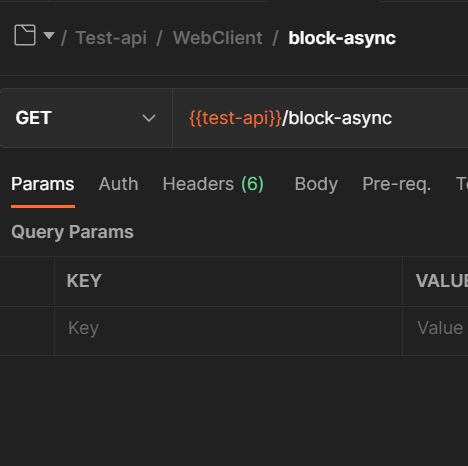This screenshot has height=466, width=468.
Task: Click the KEY column header
Action: point(84,281)
